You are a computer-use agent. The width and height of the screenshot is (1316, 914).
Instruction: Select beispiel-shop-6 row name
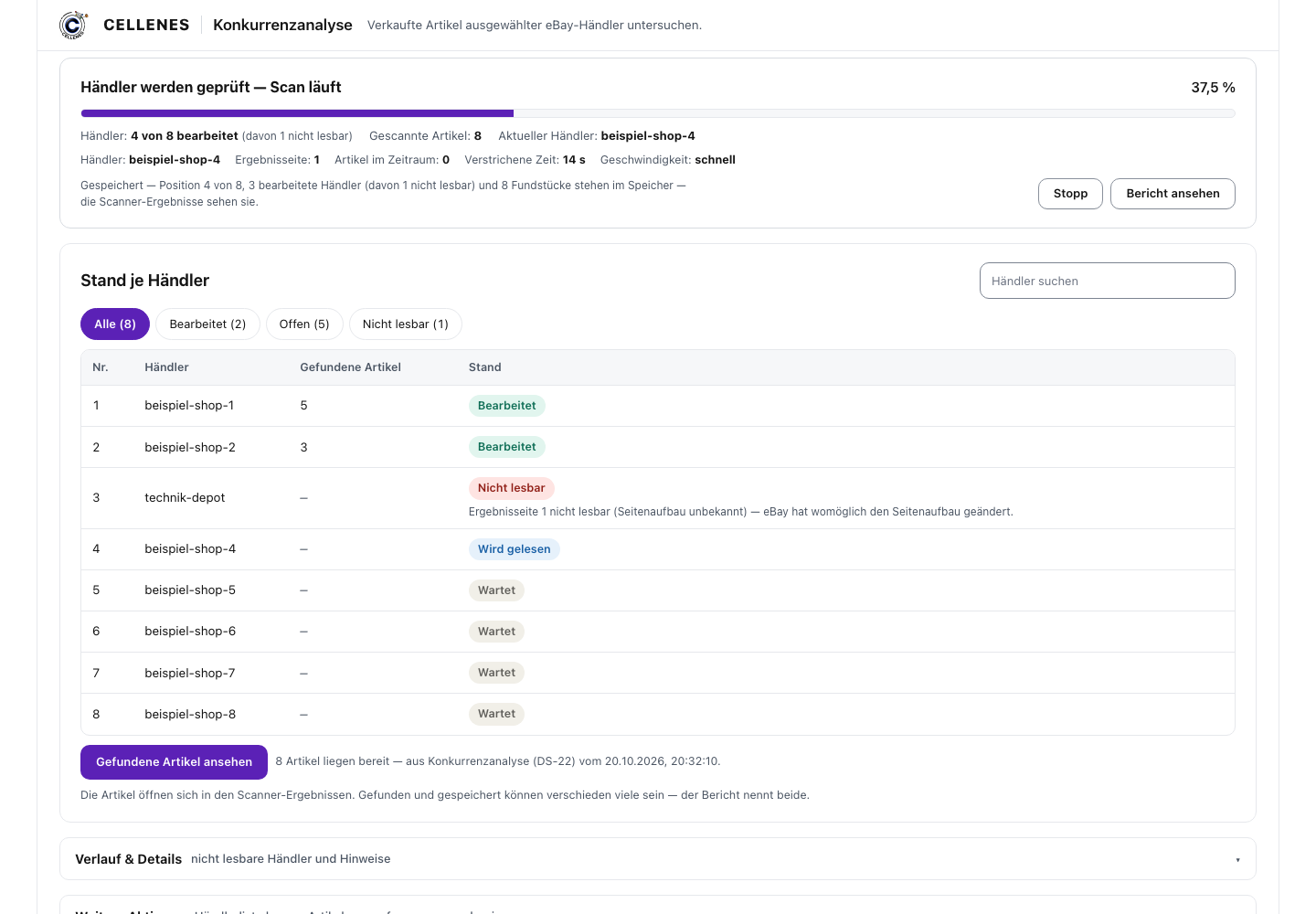click(190, 632)
